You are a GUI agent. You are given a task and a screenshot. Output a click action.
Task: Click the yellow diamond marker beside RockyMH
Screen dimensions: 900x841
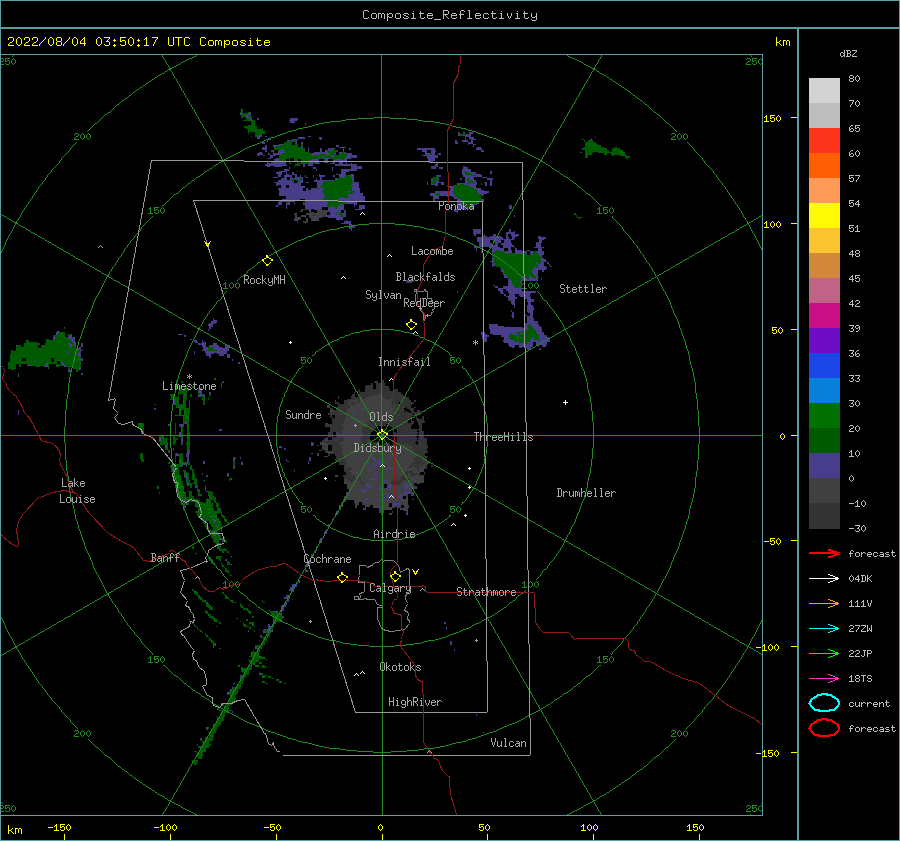267,261
